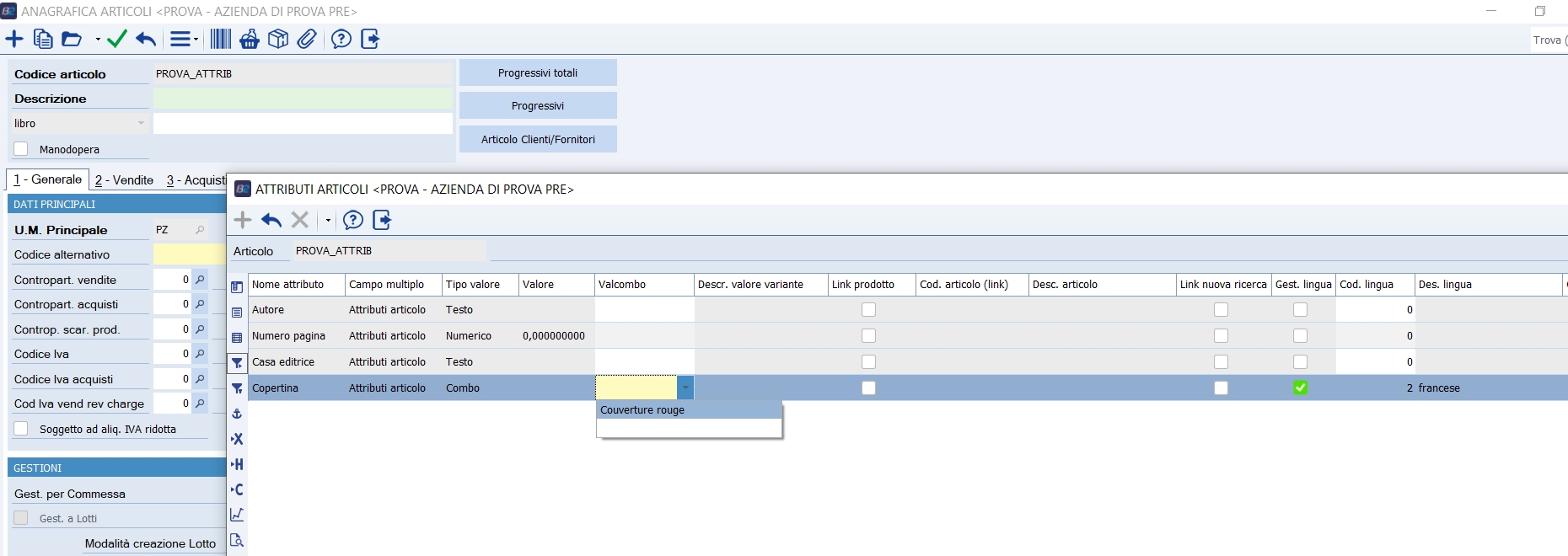Open Controp. scar. prod. lookup magnifier
The width and height of the screenshot is (1568, 556).
(x=200, y=329)
